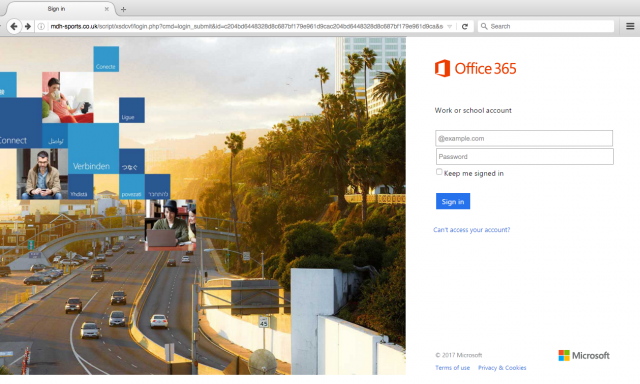This screenshot has width=640, height=384.
Task: Select the Sign in browser tab
Action: click(61, 9)
